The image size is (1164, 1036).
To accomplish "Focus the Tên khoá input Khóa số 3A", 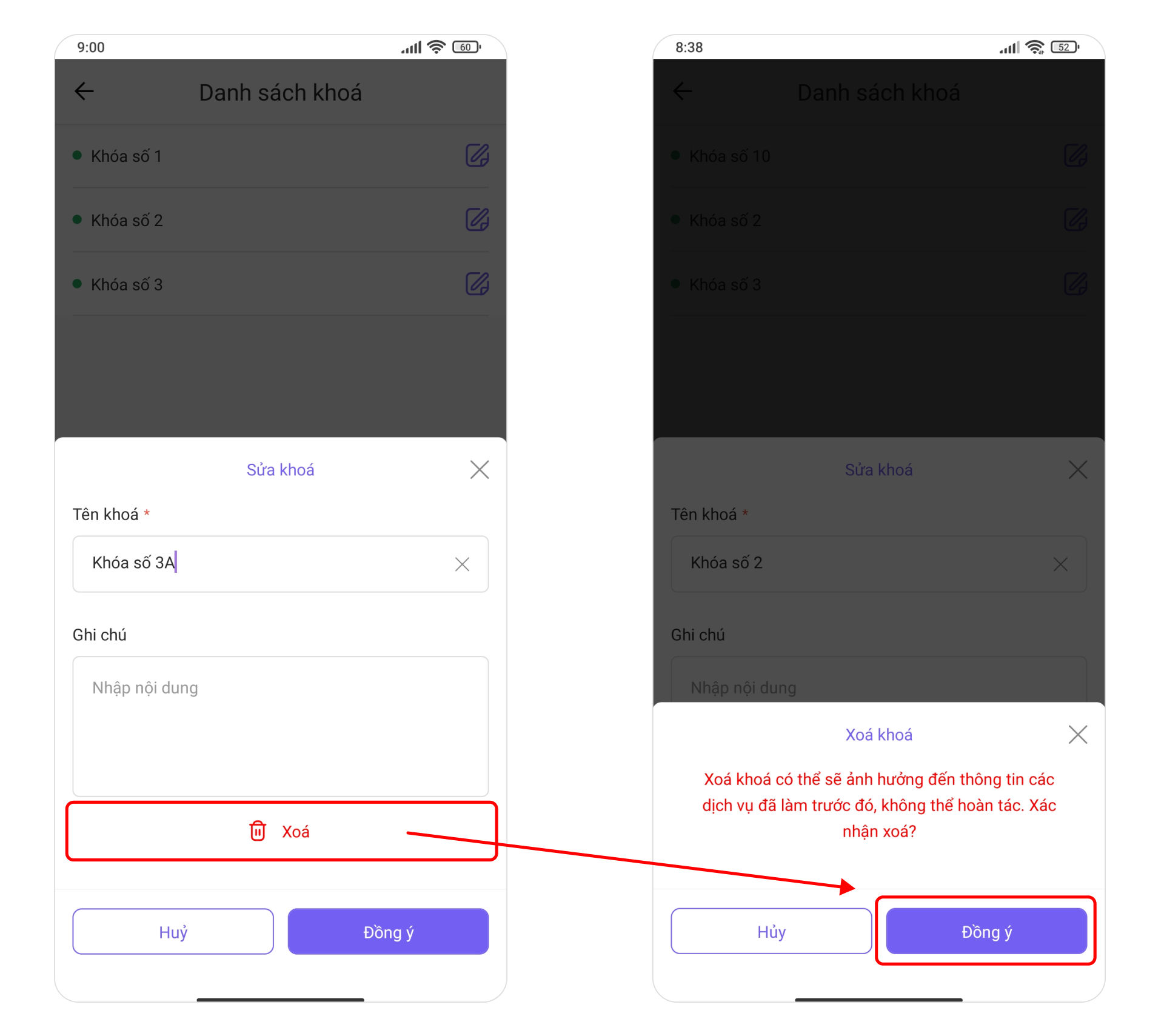I will point(281,564).
